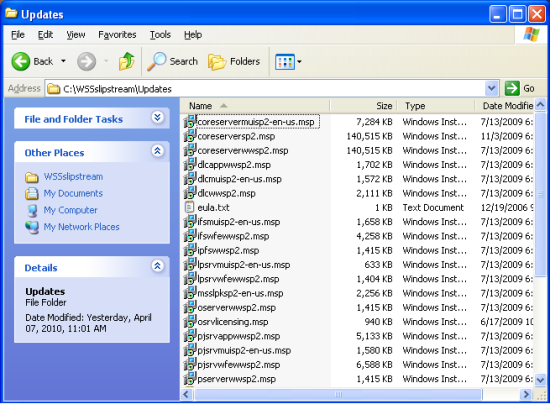
Task: Select file pjsrvwfewwsp2.msp
Action: [239, 365]
